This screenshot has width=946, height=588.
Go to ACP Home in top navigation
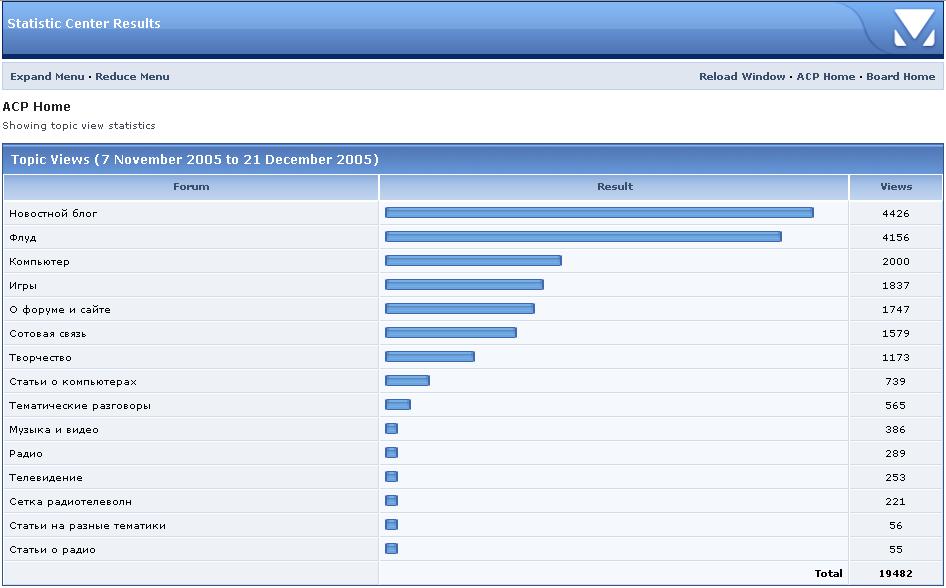point(825,77)
